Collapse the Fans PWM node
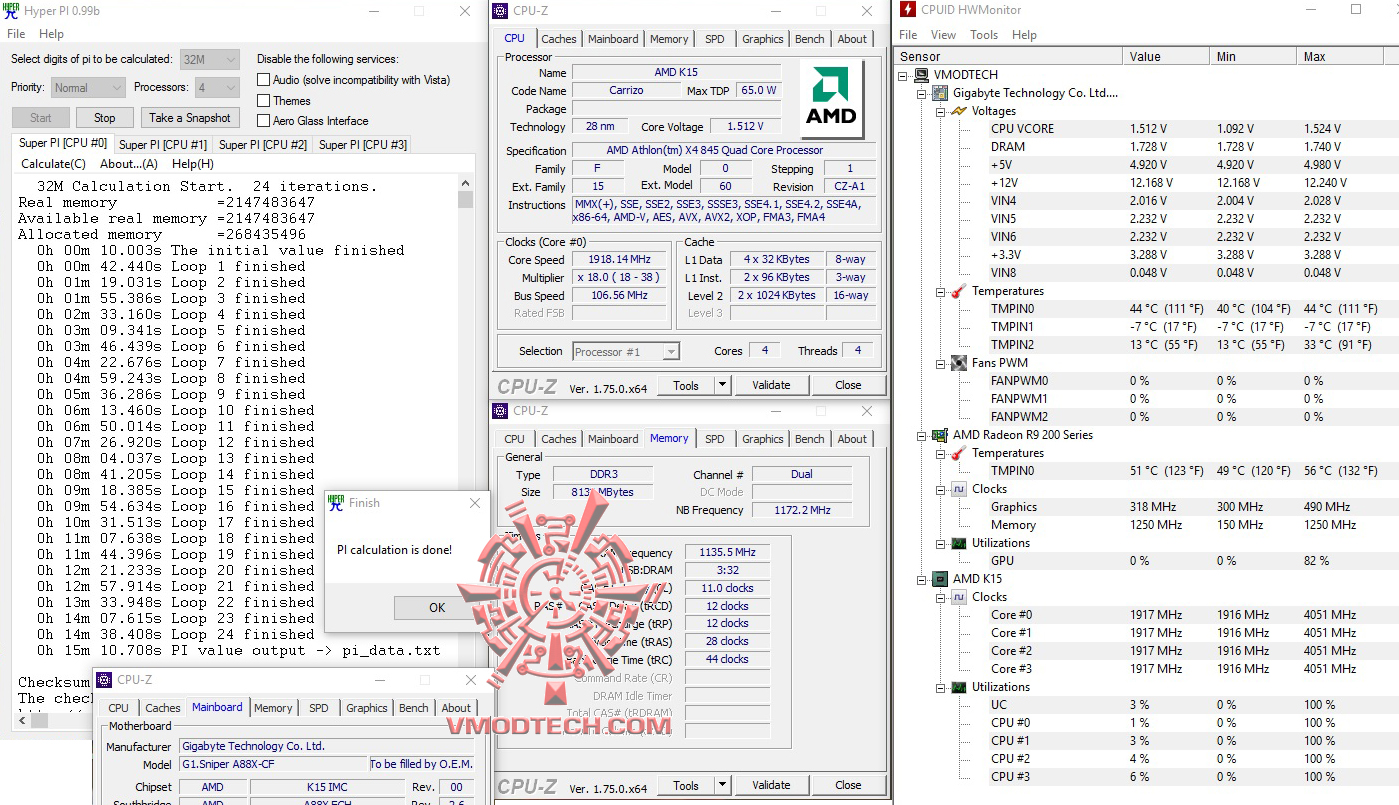Image resolution: width=1399 pixels, height=805 pixels. click(x=941, y=363)
